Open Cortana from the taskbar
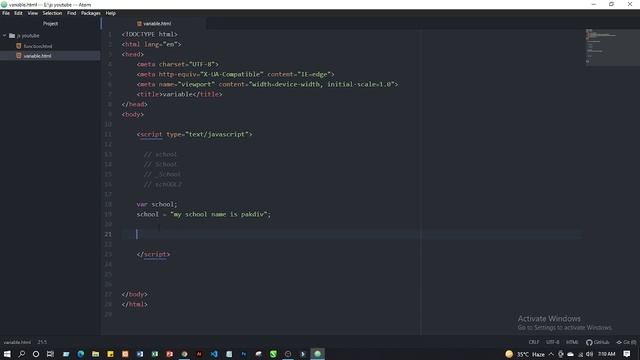This screenshot has height=360, width=640. tap(36, 354)
